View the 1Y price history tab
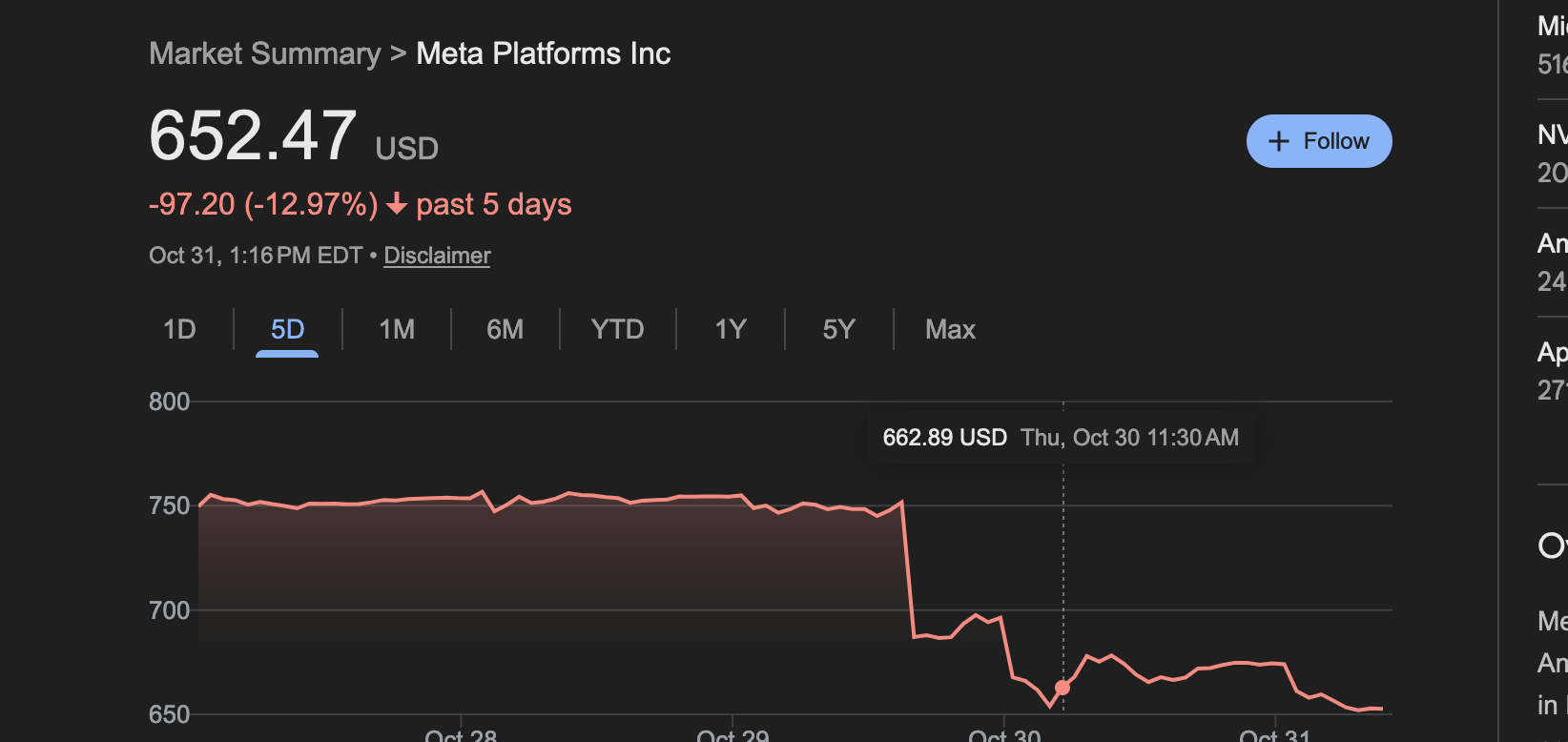This screenshot has height=742, width=1568. coord(730,329)
